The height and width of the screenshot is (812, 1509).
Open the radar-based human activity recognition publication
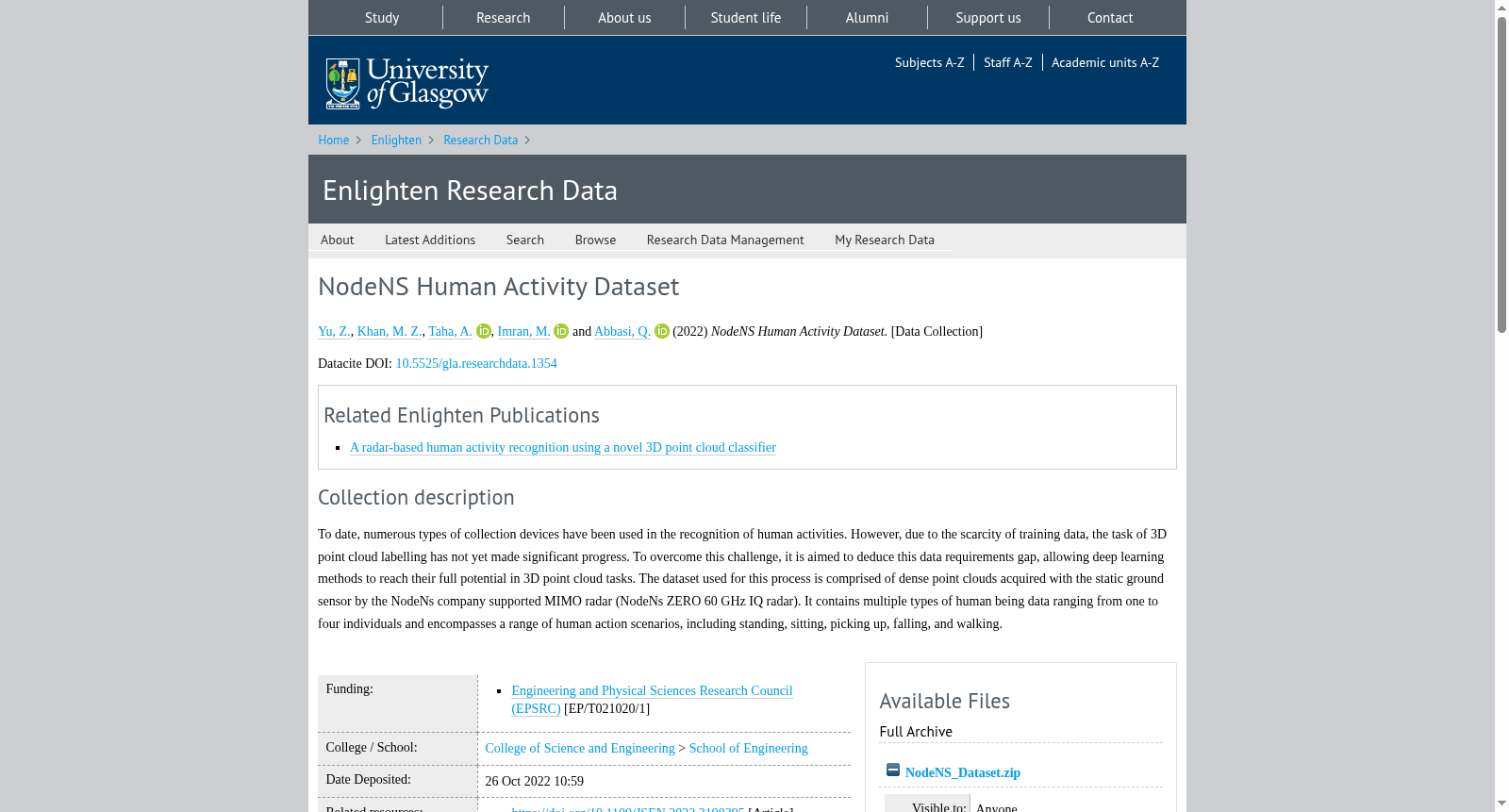point(563,447)
